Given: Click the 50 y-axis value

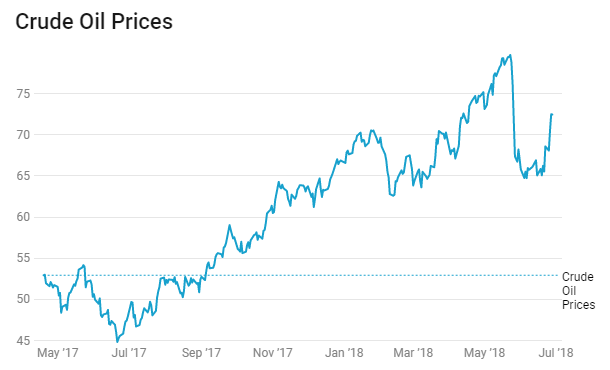Looking at the screenshot, I should (x=23, y=299).
